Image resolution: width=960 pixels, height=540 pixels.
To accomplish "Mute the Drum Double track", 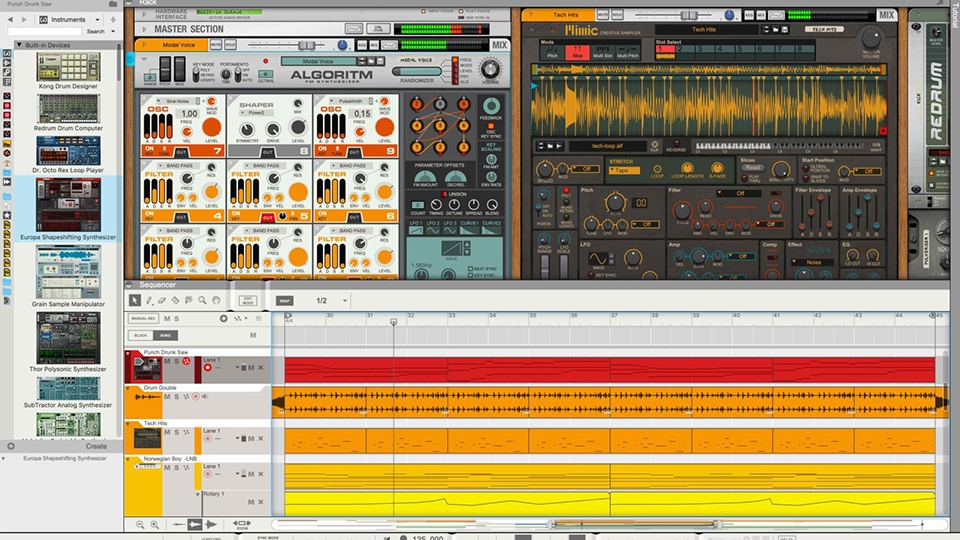I will click(167, 397).
